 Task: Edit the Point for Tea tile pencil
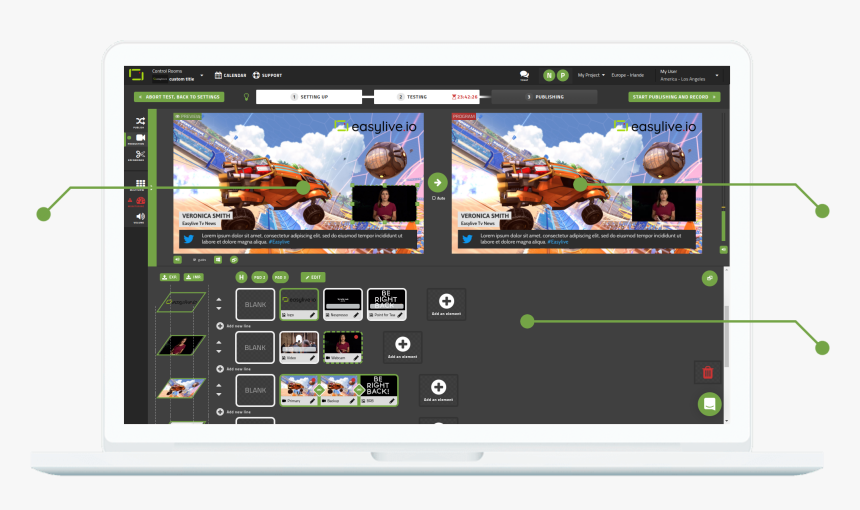click(400, 315)
